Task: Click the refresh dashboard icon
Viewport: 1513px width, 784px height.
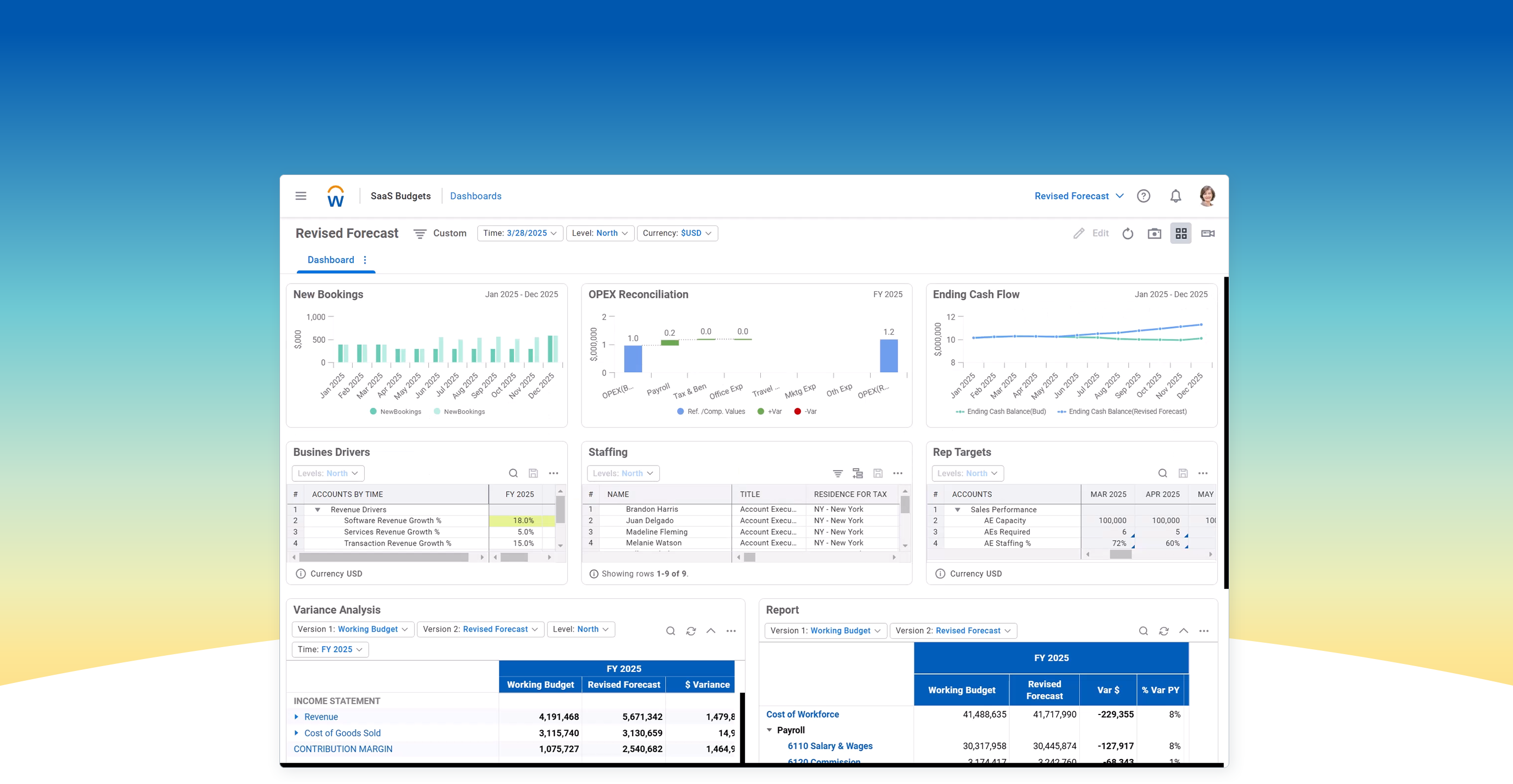Action: pyautogui.click(x=1128, y=234)
